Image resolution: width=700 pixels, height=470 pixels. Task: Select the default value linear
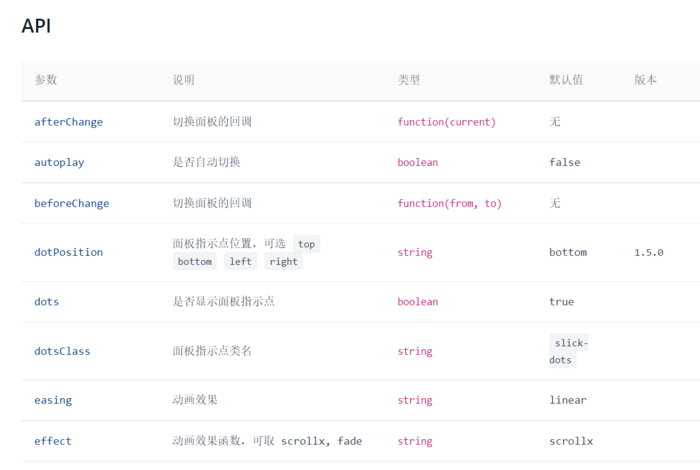(x=568, y=400)
